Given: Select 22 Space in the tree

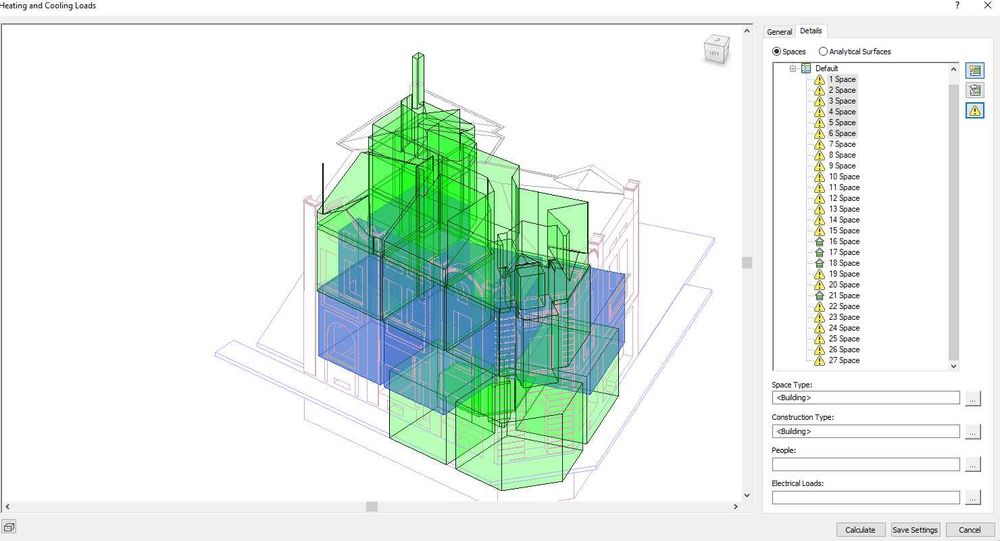Looking at the screenshot, I should pos(844,307).
